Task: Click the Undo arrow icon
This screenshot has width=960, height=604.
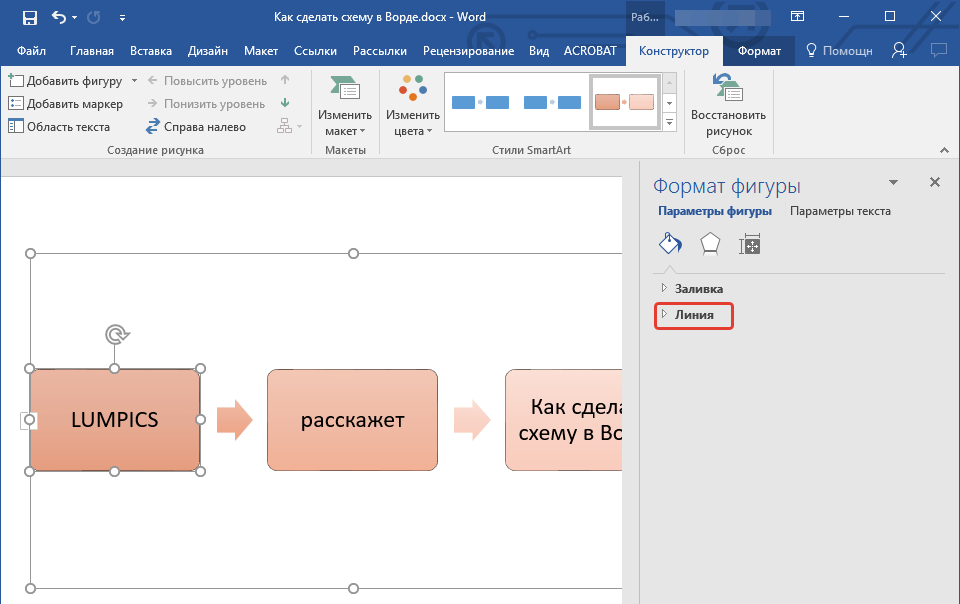Action: [x=59, y=17]
